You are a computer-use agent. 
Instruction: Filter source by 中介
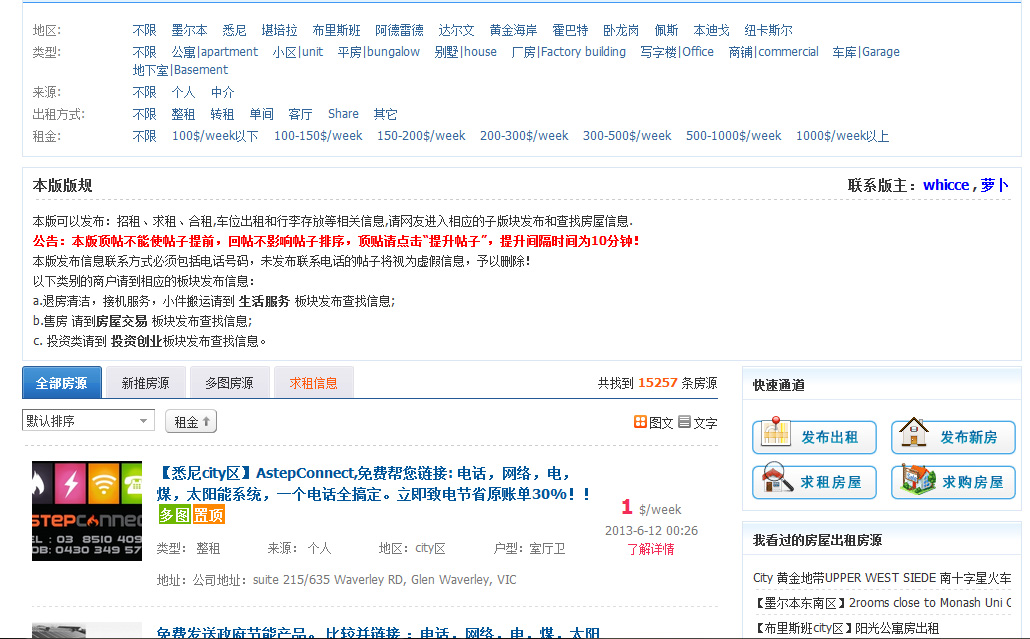pos(222,92)
